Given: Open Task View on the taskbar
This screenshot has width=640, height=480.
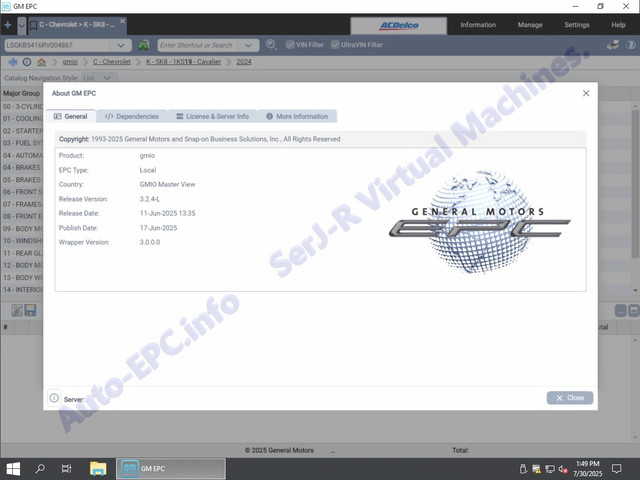Looking at the screenshot, I should click(66, 469).
